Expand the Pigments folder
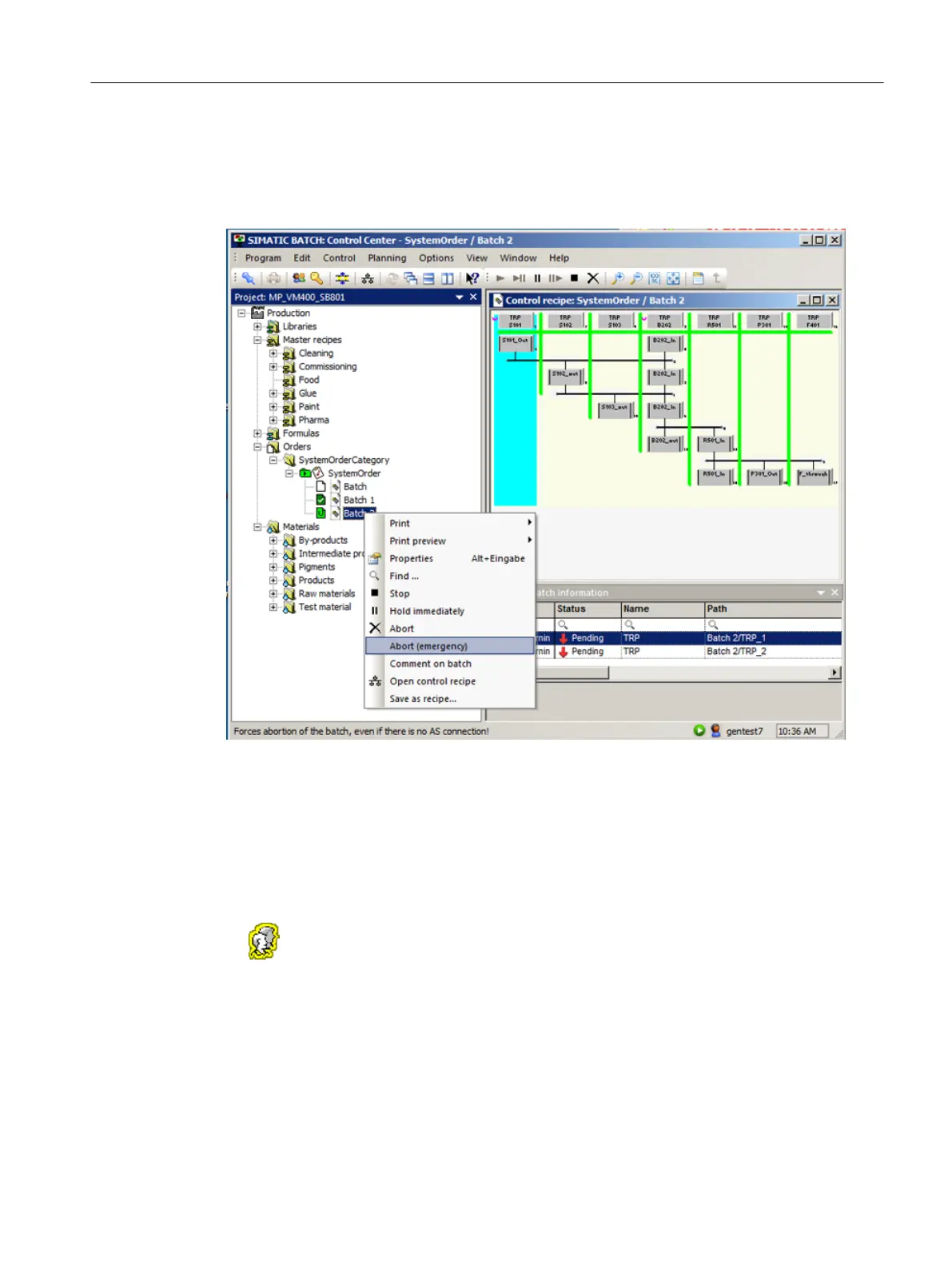Screen dimensions: 952x1269 273,567
